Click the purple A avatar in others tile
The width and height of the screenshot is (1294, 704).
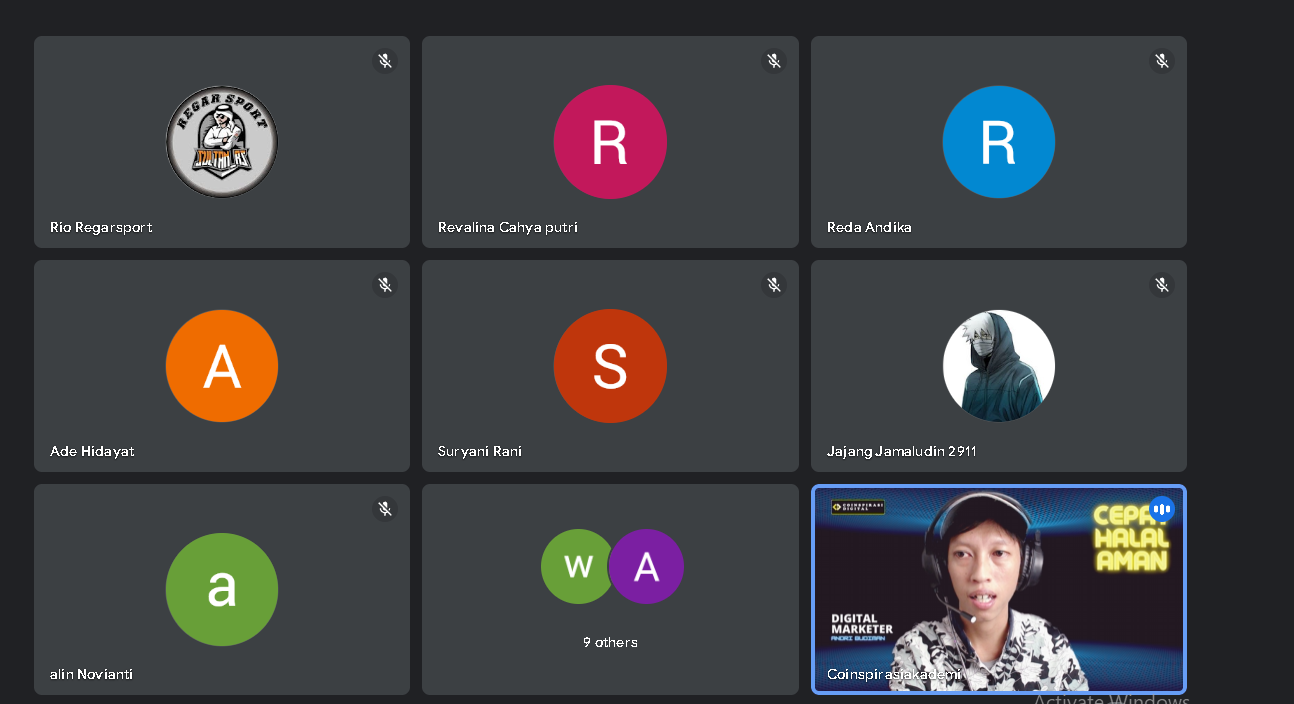pyautogui.click(x=647, y=566)
